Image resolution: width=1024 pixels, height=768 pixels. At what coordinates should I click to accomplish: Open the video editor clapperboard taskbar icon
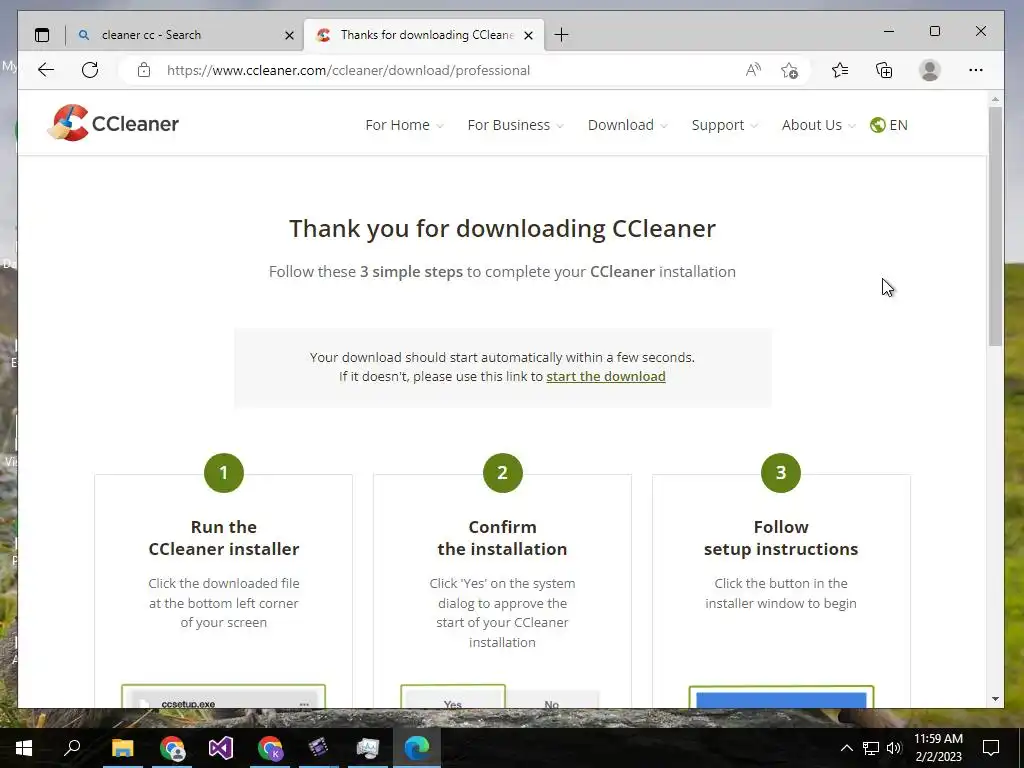pos(318,748)
